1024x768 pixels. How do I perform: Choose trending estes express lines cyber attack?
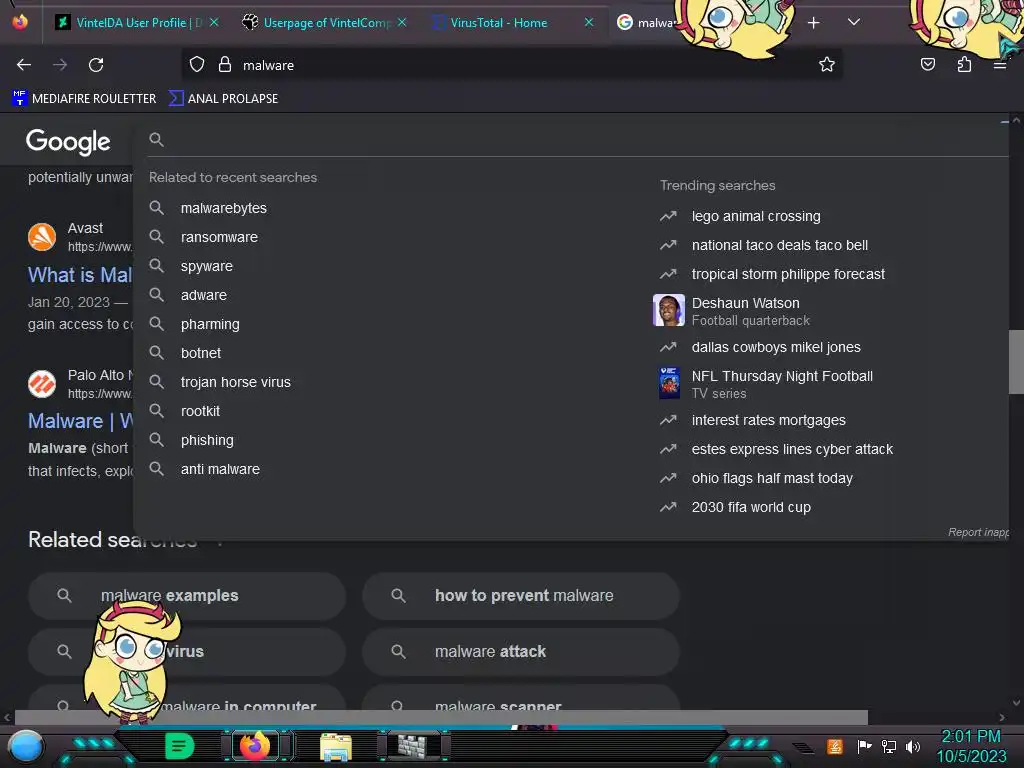pos(792,449)
